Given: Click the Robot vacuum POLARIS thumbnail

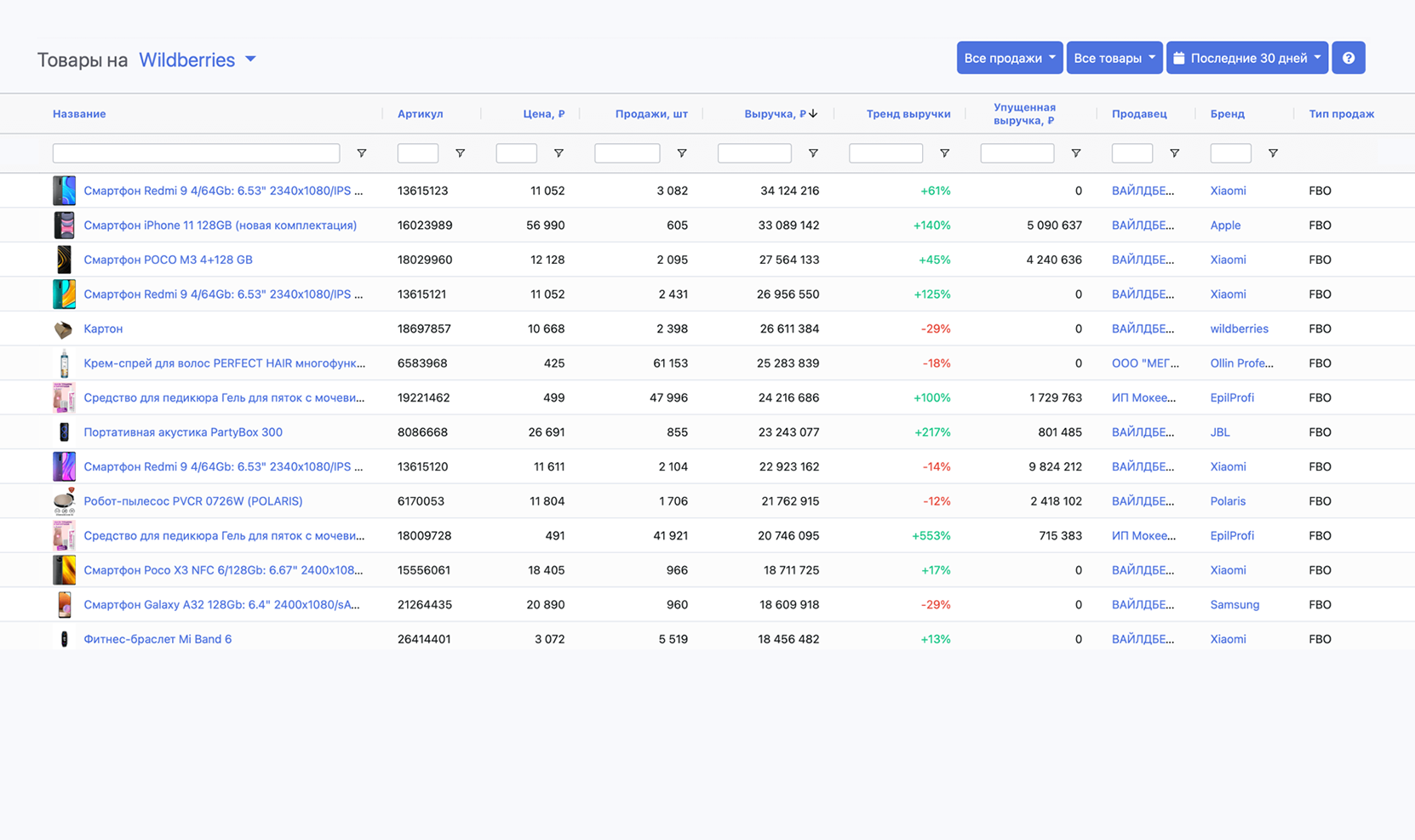Looking at the screenshot, I should point(64,501).
